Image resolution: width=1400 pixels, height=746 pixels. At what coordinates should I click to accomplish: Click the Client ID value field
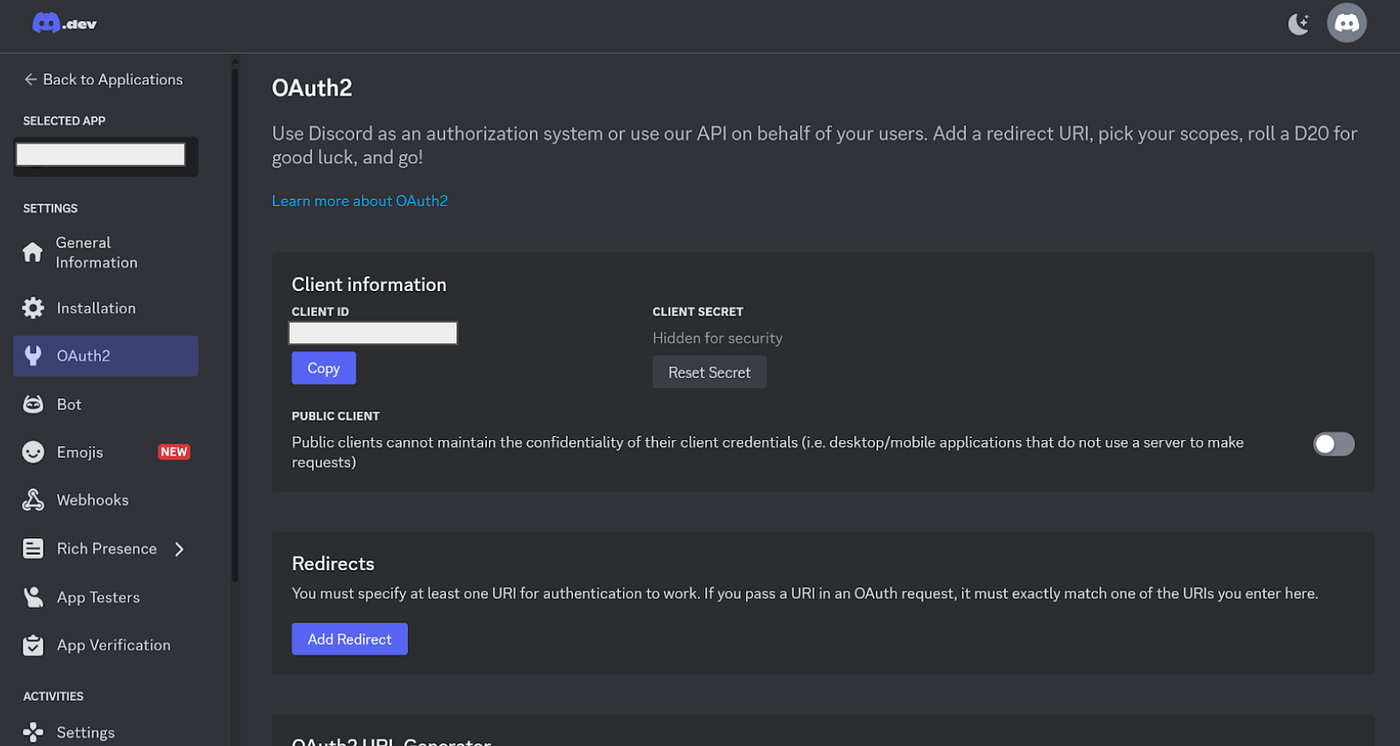pos(373,333)
